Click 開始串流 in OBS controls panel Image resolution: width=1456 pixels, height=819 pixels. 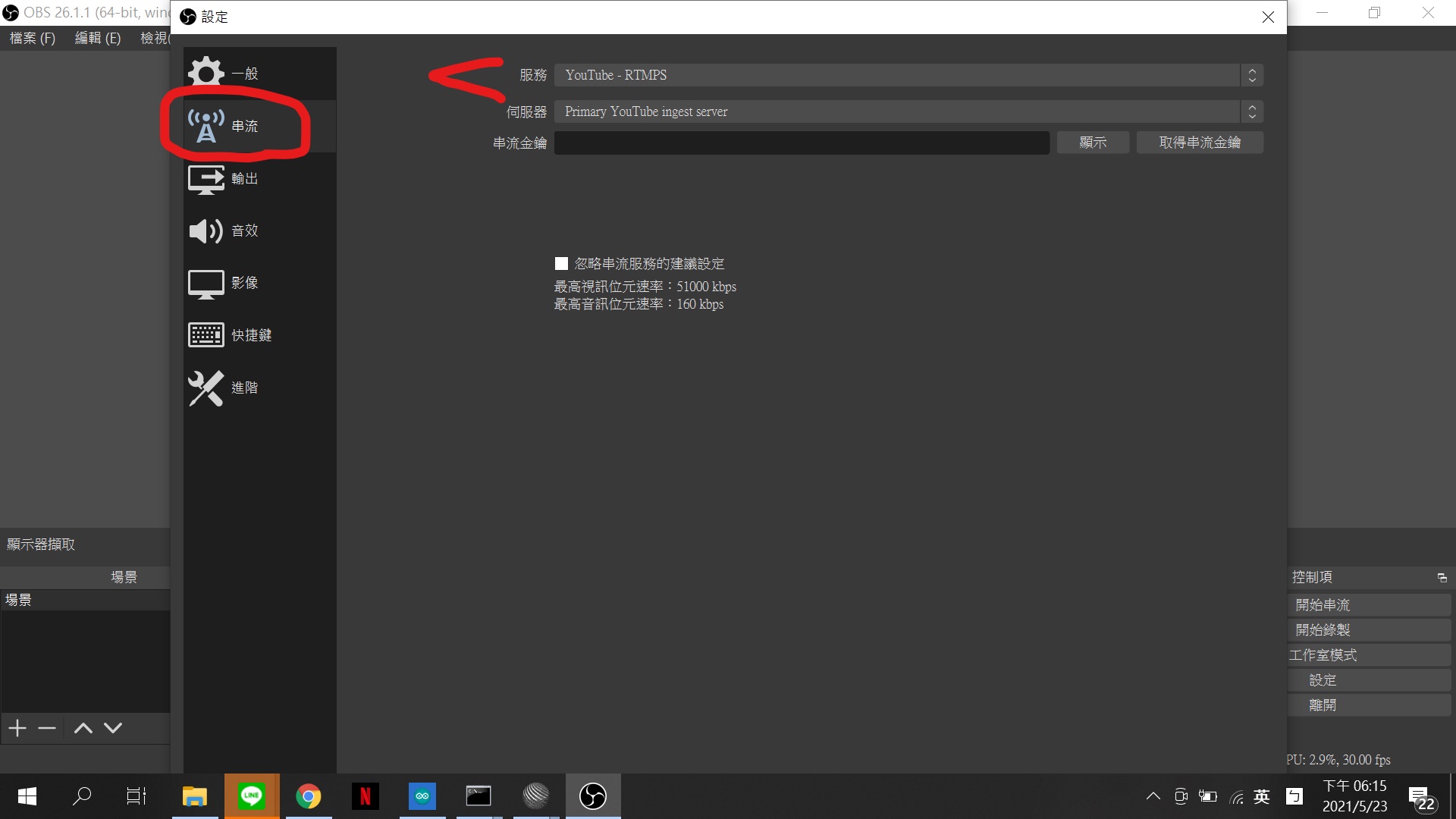point(1369,605)
